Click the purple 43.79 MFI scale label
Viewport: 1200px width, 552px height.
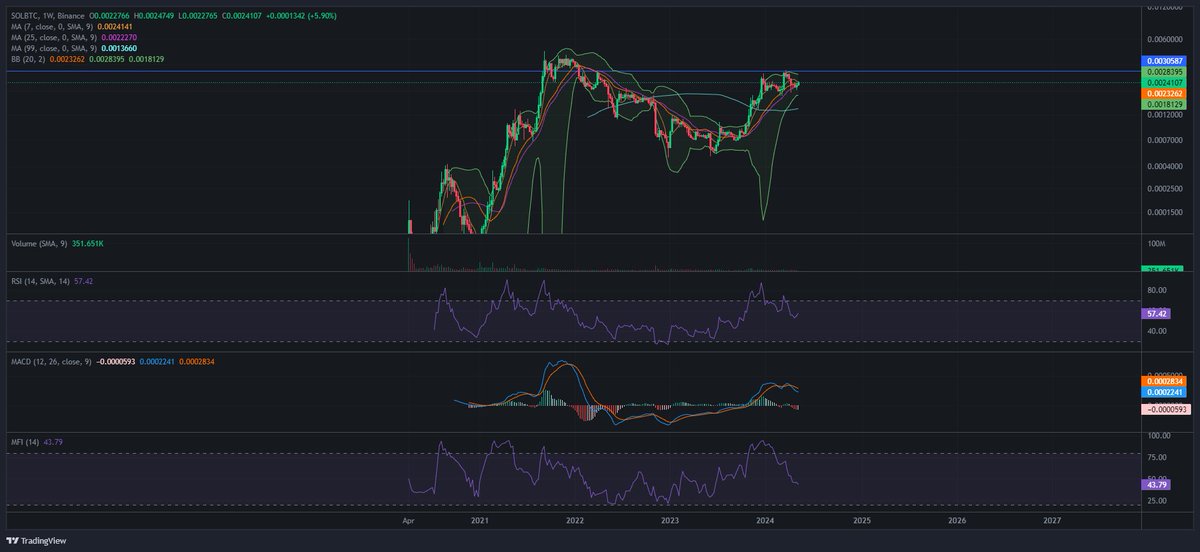click(1156, 485)
